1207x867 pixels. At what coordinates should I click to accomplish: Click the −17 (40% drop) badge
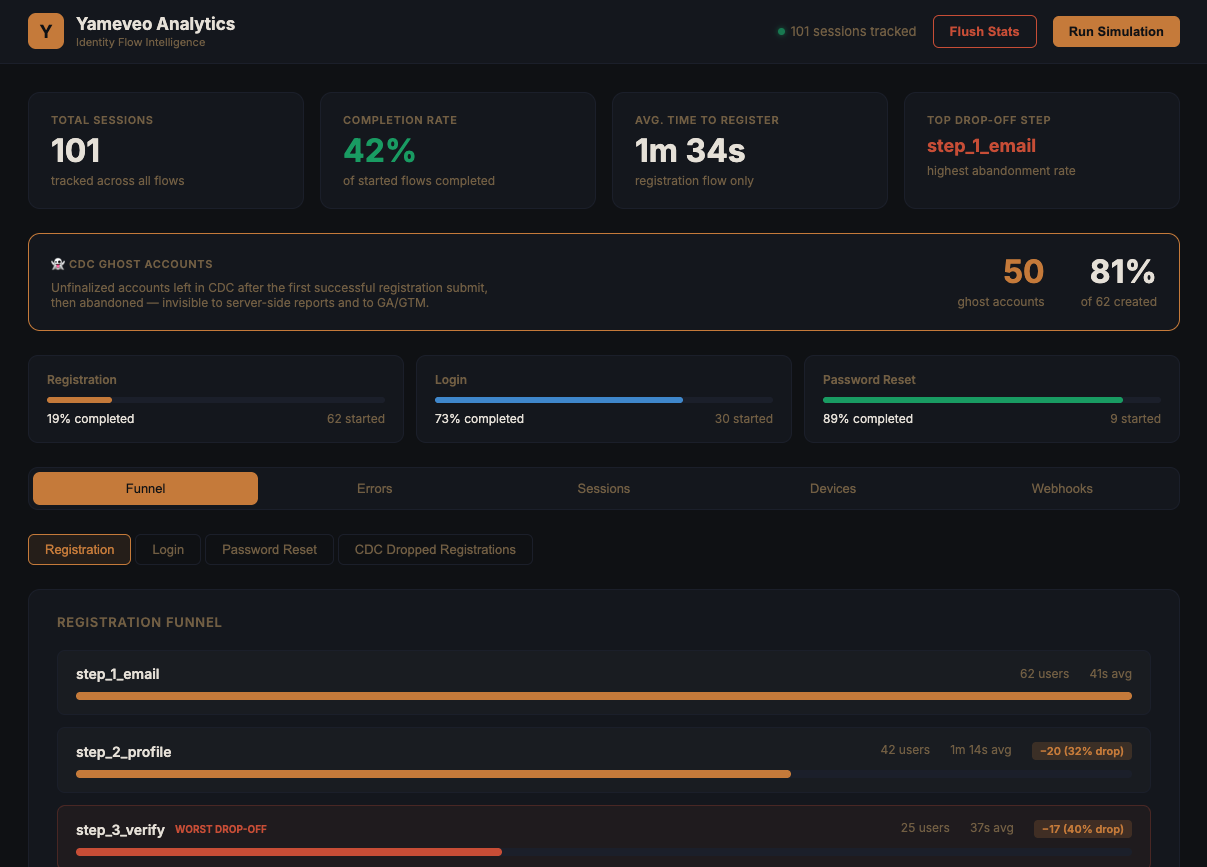[1083, 828]
